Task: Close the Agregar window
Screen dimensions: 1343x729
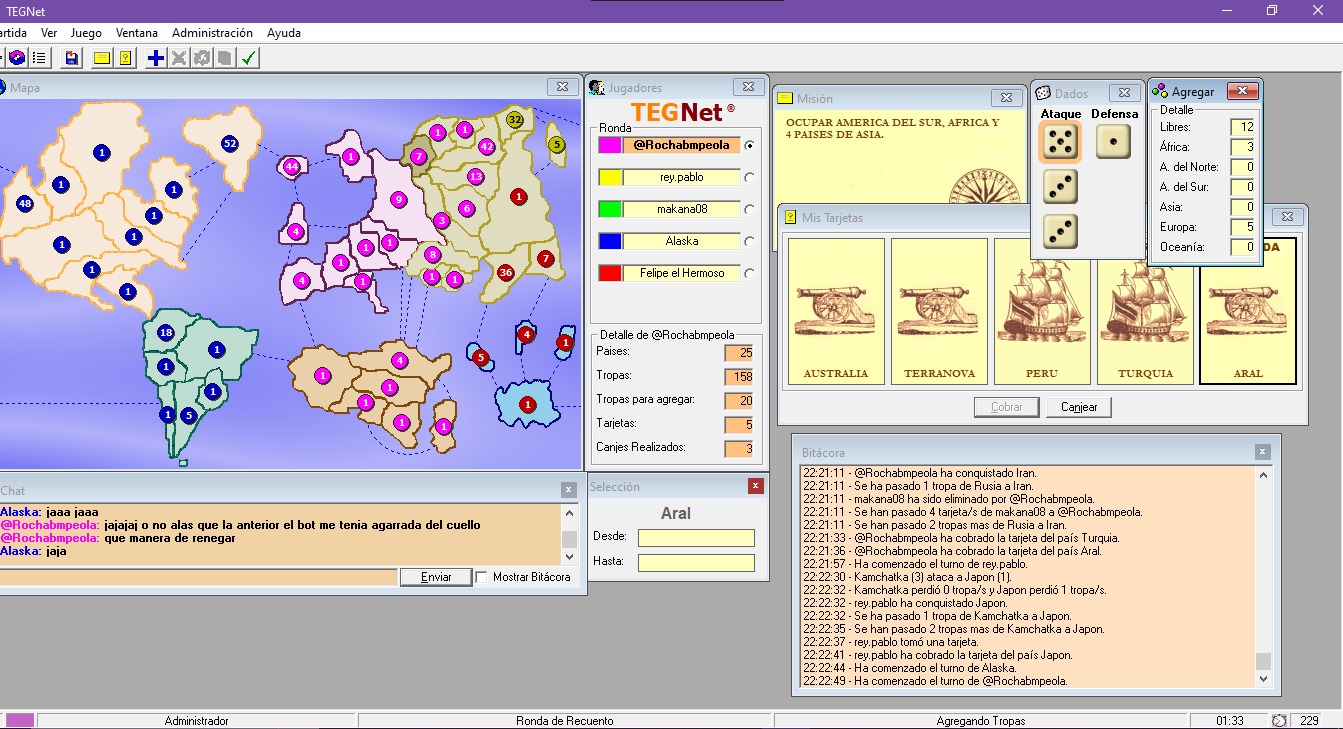Action: 1242,91
